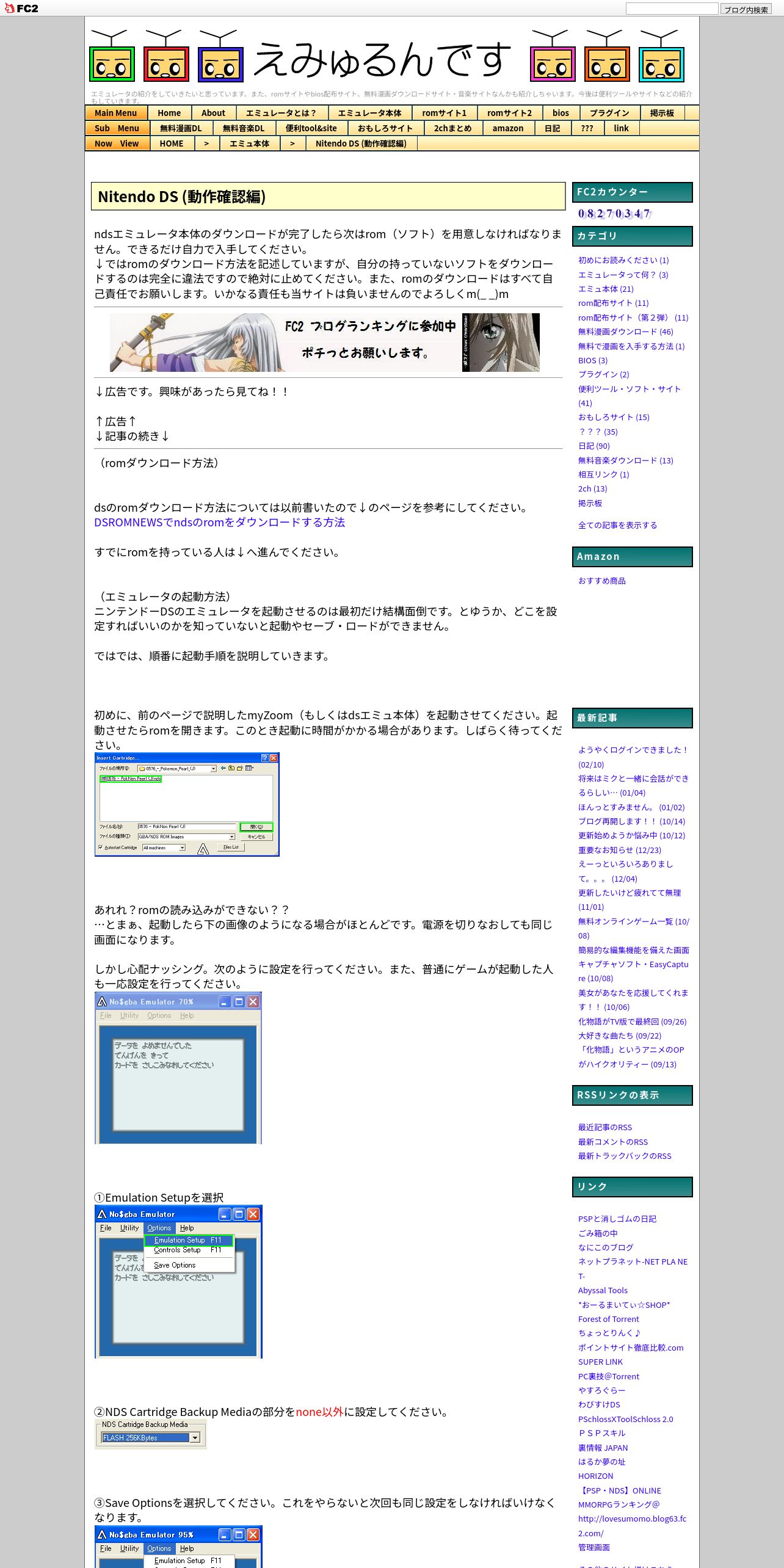The image size is (784, 1568).
Task: Open the 2ch (13) category
Action: (x=593, y=488)
